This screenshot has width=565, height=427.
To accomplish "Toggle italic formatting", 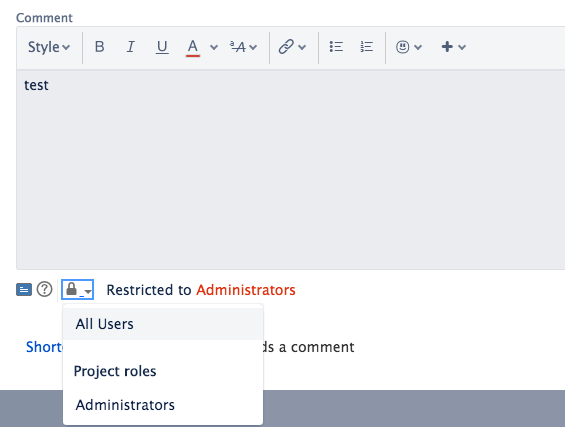I will [130, 47].
